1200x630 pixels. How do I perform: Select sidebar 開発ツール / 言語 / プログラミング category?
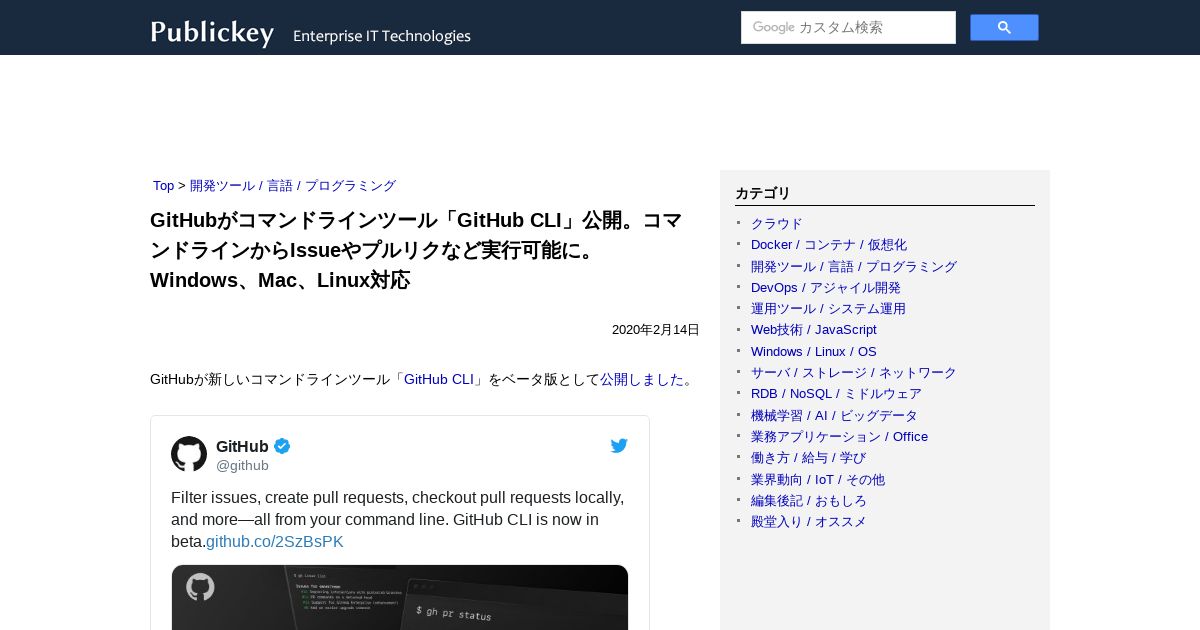tap(854, 267)
